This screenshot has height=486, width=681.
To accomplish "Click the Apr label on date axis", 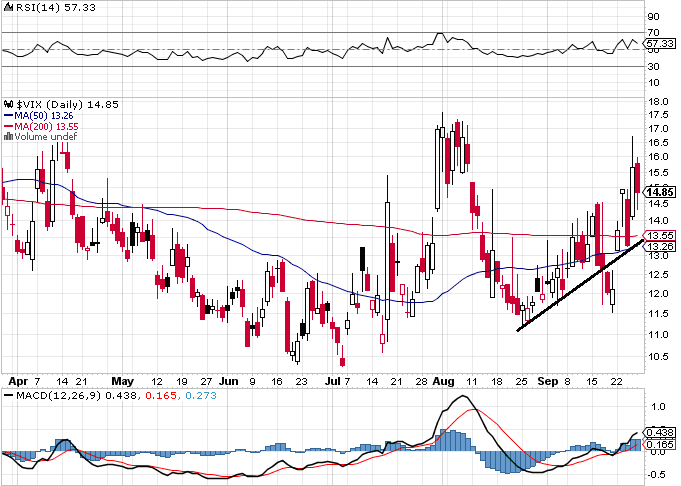I will coord(19,381).
